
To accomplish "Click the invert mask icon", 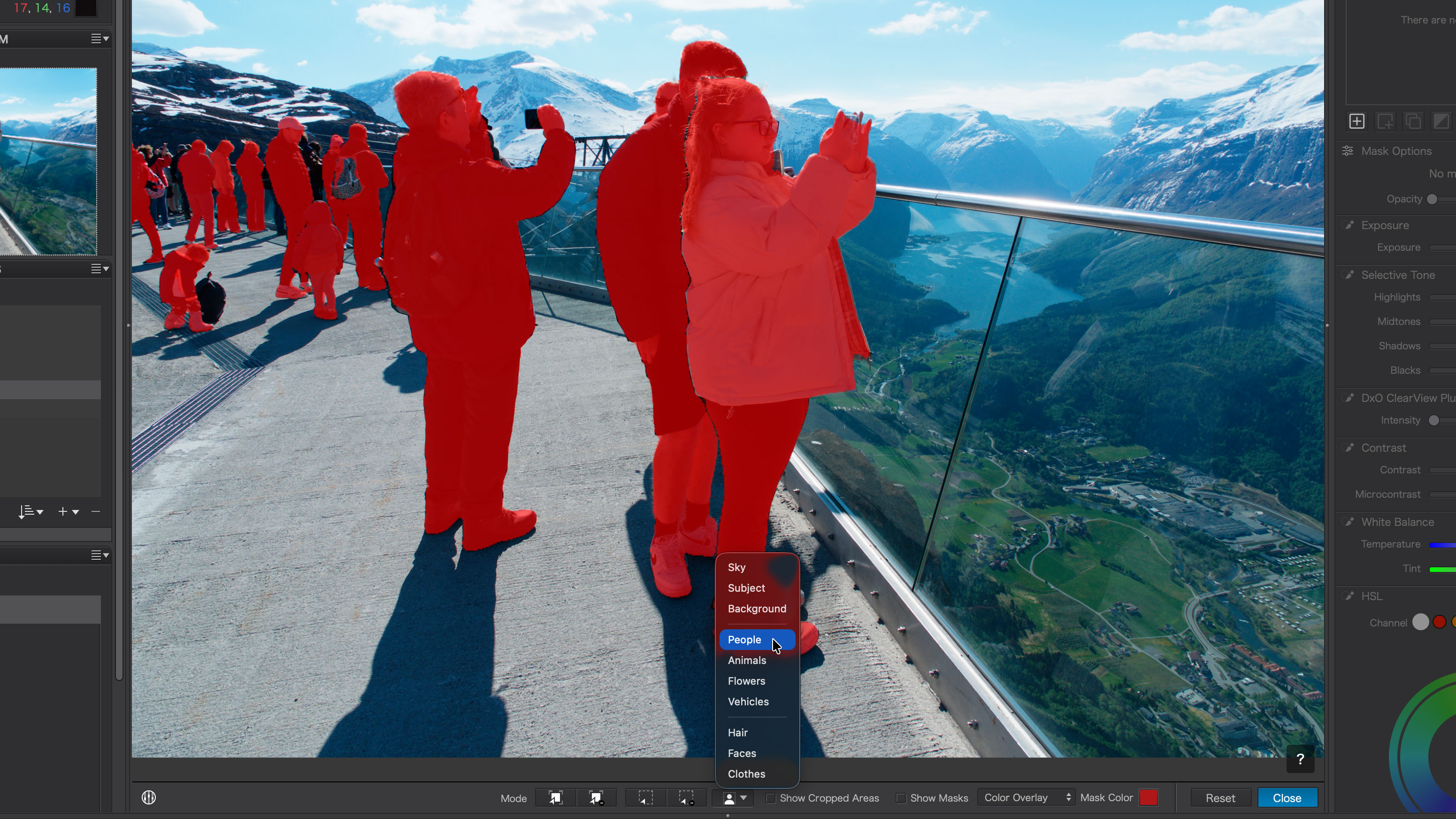I will (1441, 122).
